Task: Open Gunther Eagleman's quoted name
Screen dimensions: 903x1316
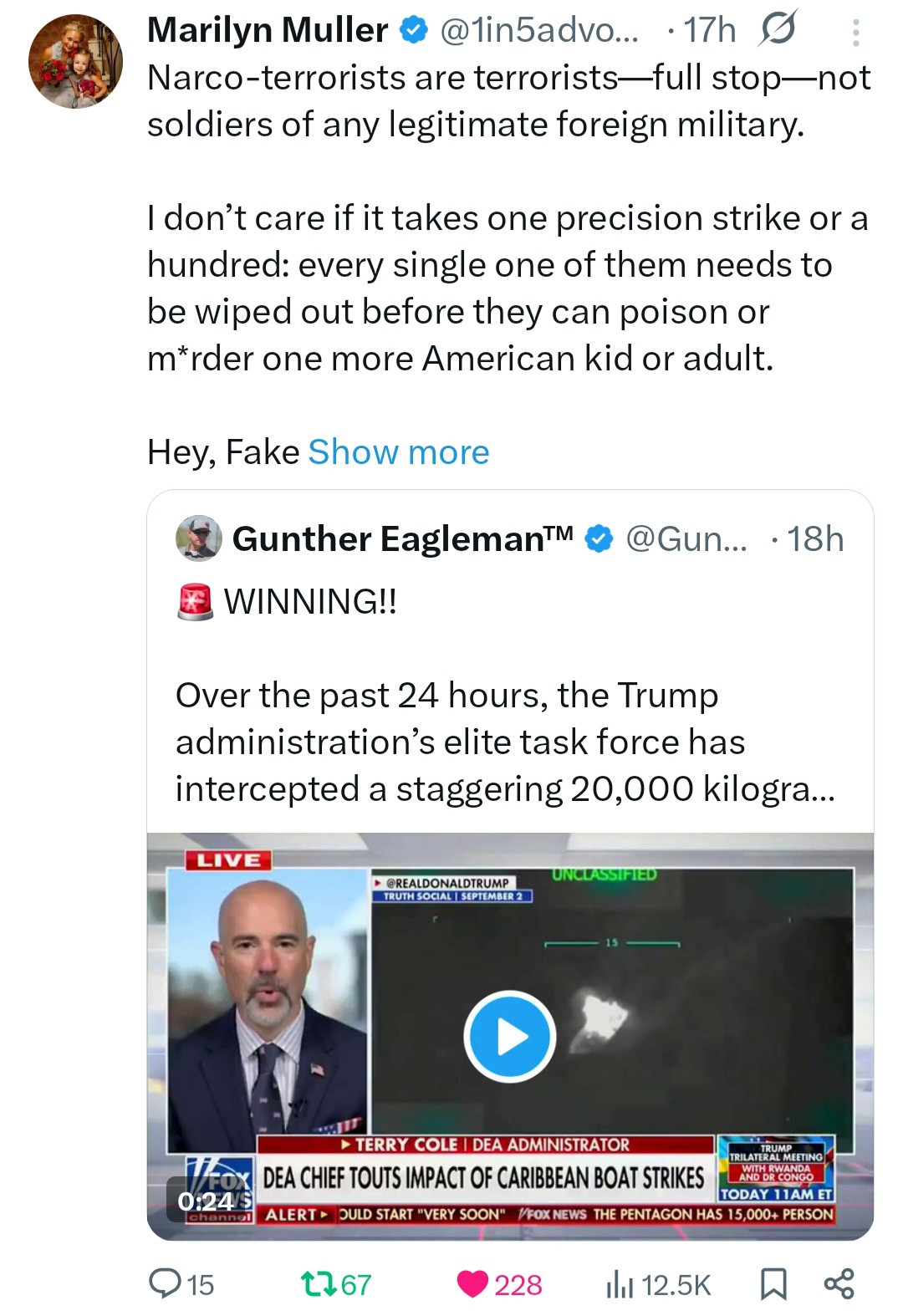Action: point(403,539)
